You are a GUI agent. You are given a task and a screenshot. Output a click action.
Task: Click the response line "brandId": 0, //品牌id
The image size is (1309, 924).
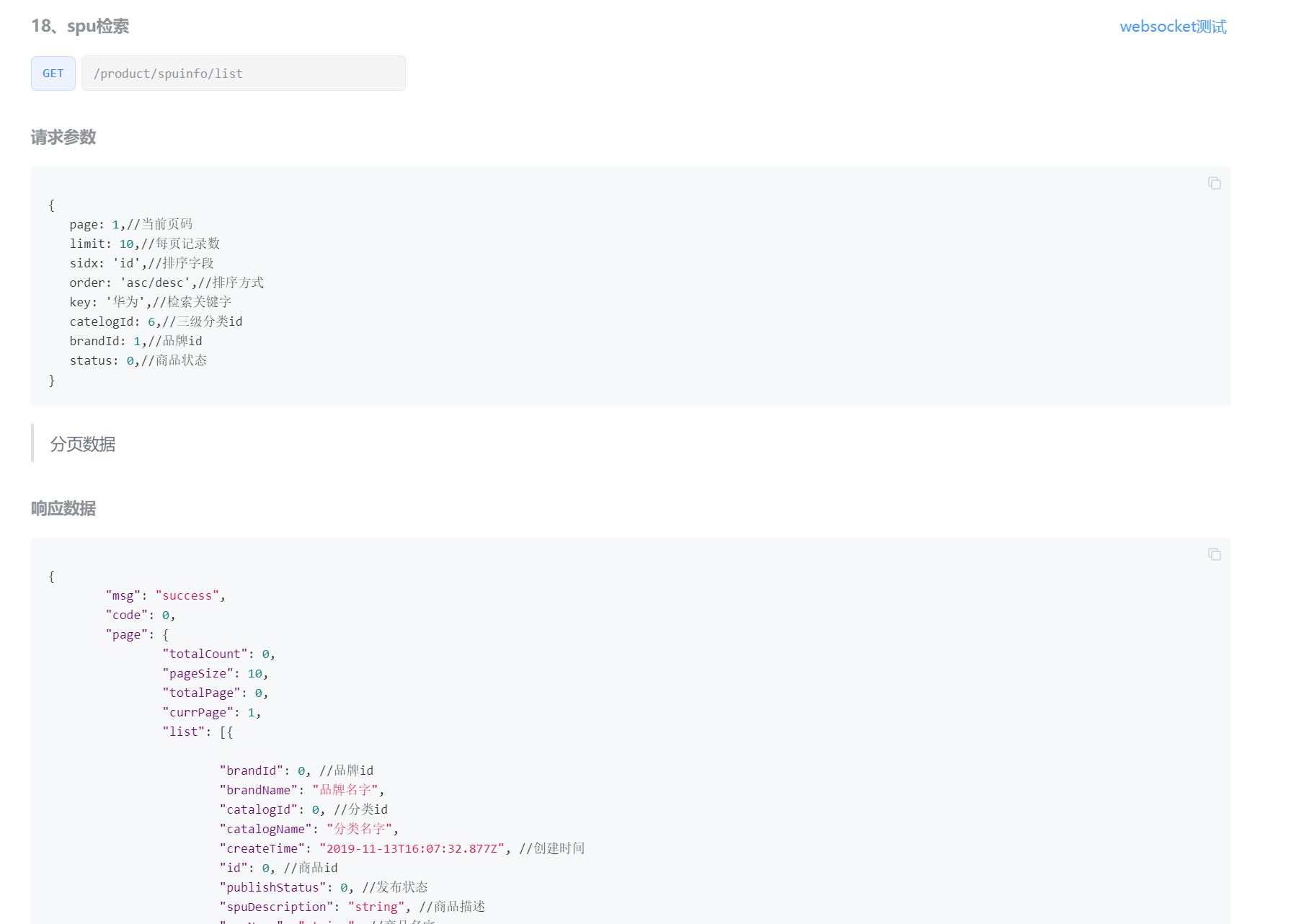coord(296,770)
